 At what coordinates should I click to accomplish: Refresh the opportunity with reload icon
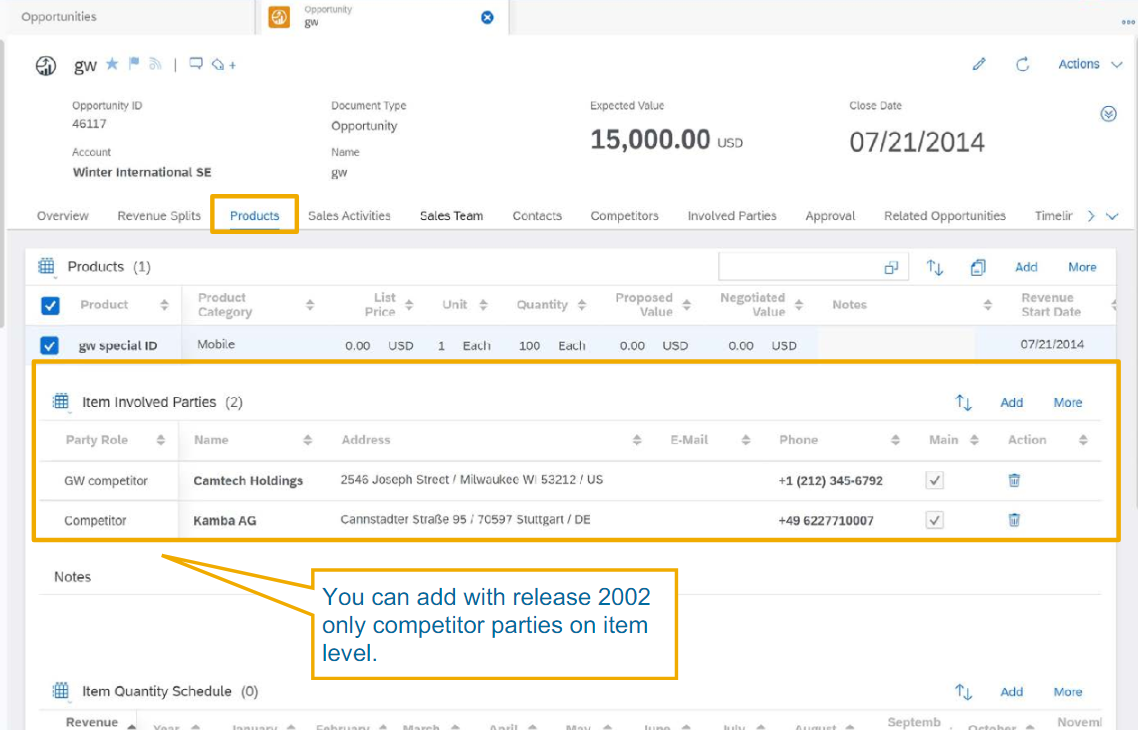[x=1023, y=64]
